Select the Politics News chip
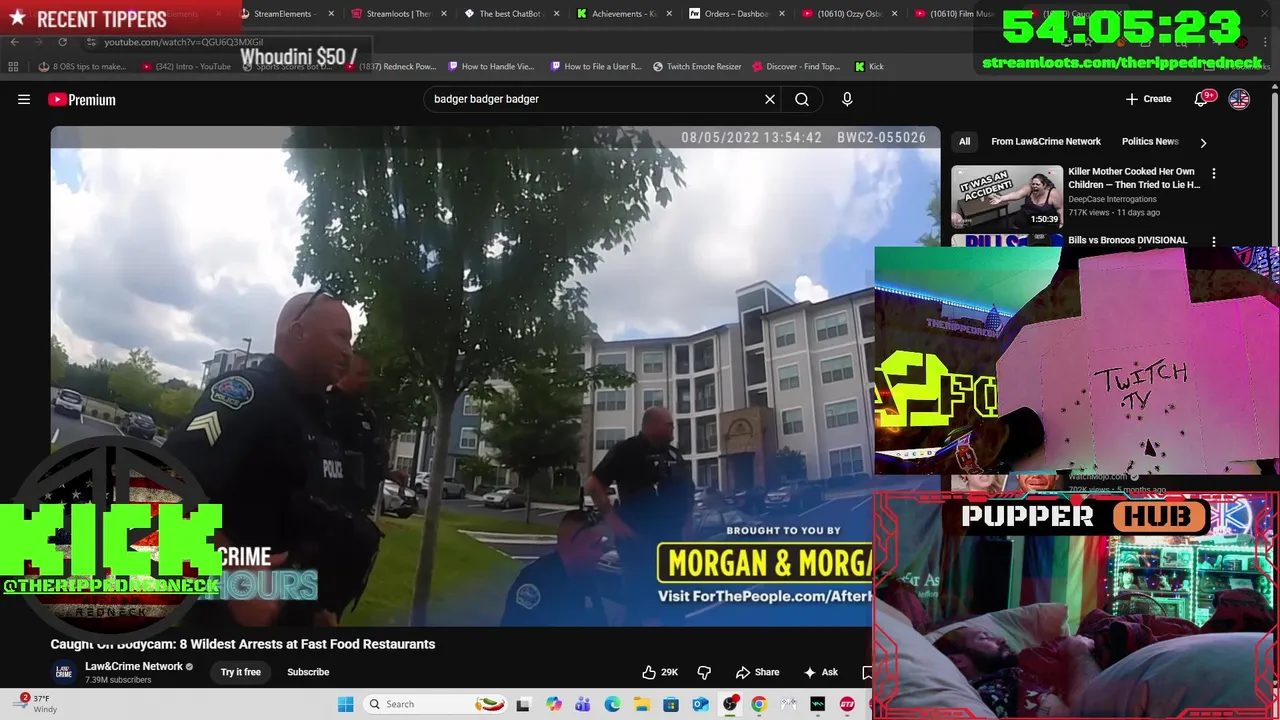This screenshot has width=1280, height=720. point(1150,142)
